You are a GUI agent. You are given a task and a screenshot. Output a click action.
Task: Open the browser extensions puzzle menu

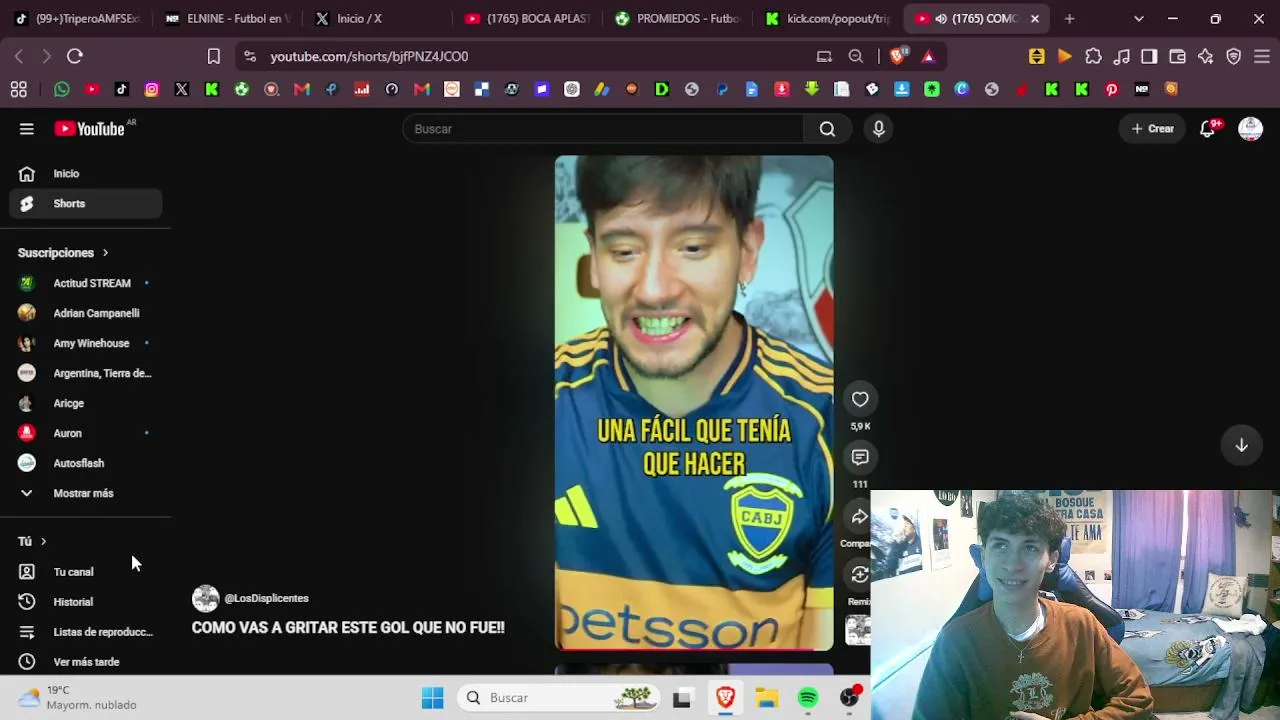1093,57
